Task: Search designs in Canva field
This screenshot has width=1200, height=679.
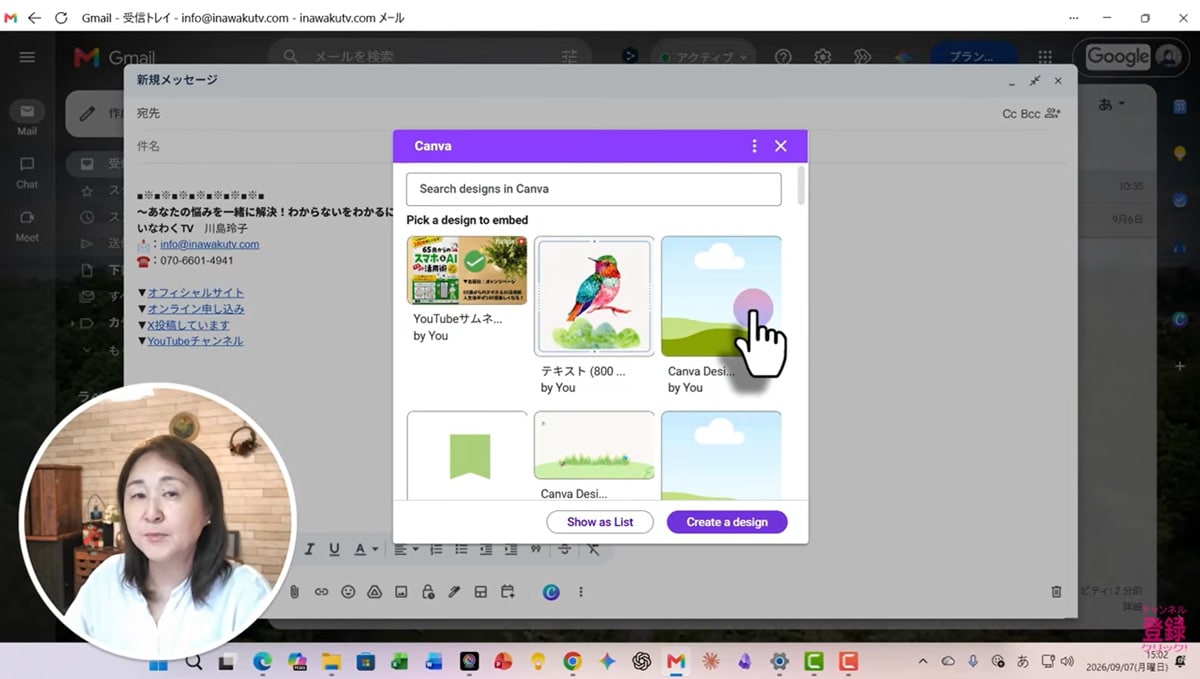Action: pyautogui.click(x=593, y=189)
